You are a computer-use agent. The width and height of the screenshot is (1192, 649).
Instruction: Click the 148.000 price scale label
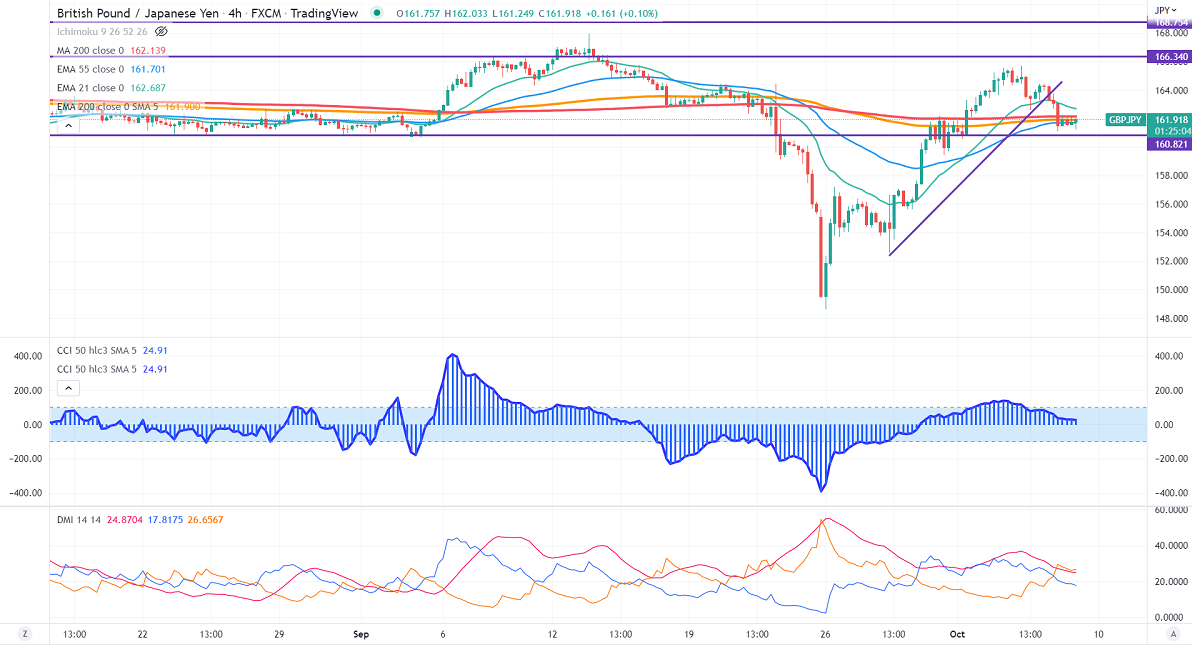[1171, 318]
